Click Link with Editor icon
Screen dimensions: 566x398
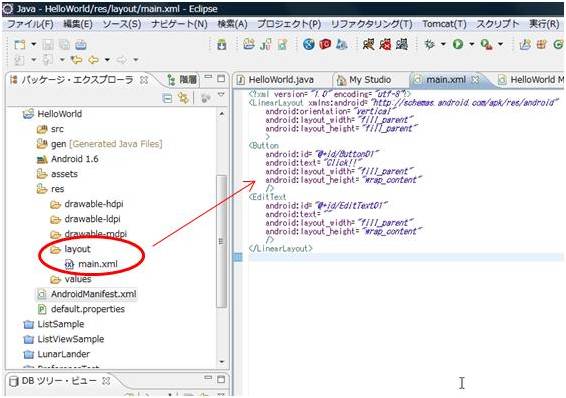183,98
